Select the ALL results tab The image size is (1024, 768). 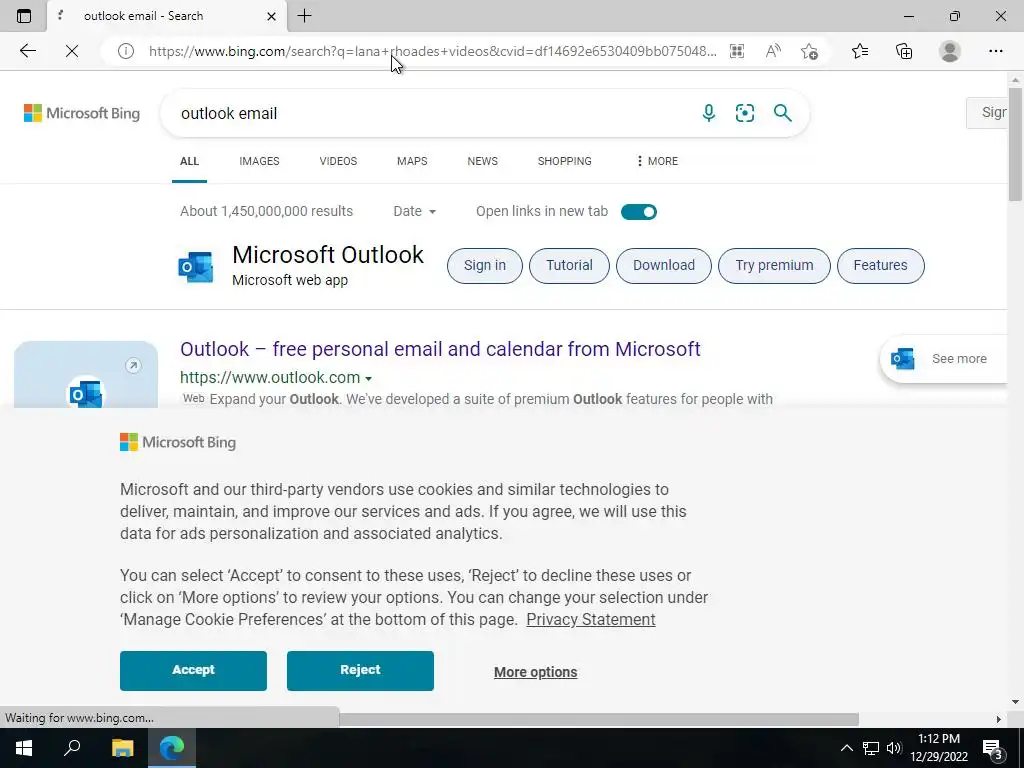189,161
